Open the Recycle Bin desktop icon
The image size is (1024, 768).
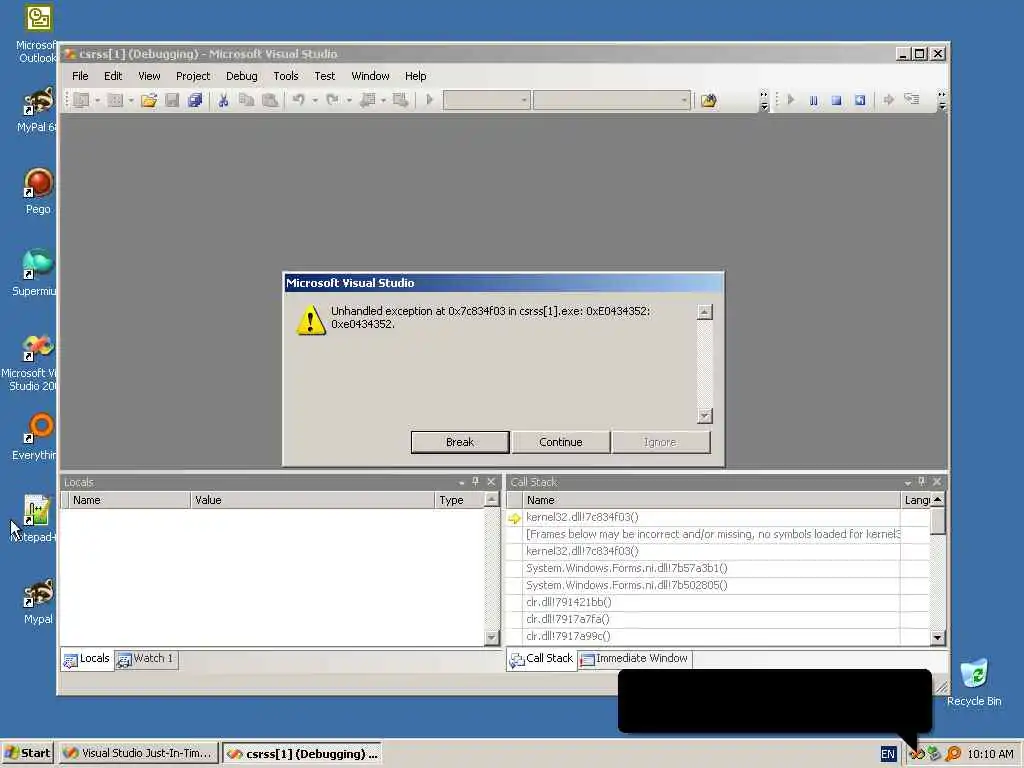coord(974,683)
